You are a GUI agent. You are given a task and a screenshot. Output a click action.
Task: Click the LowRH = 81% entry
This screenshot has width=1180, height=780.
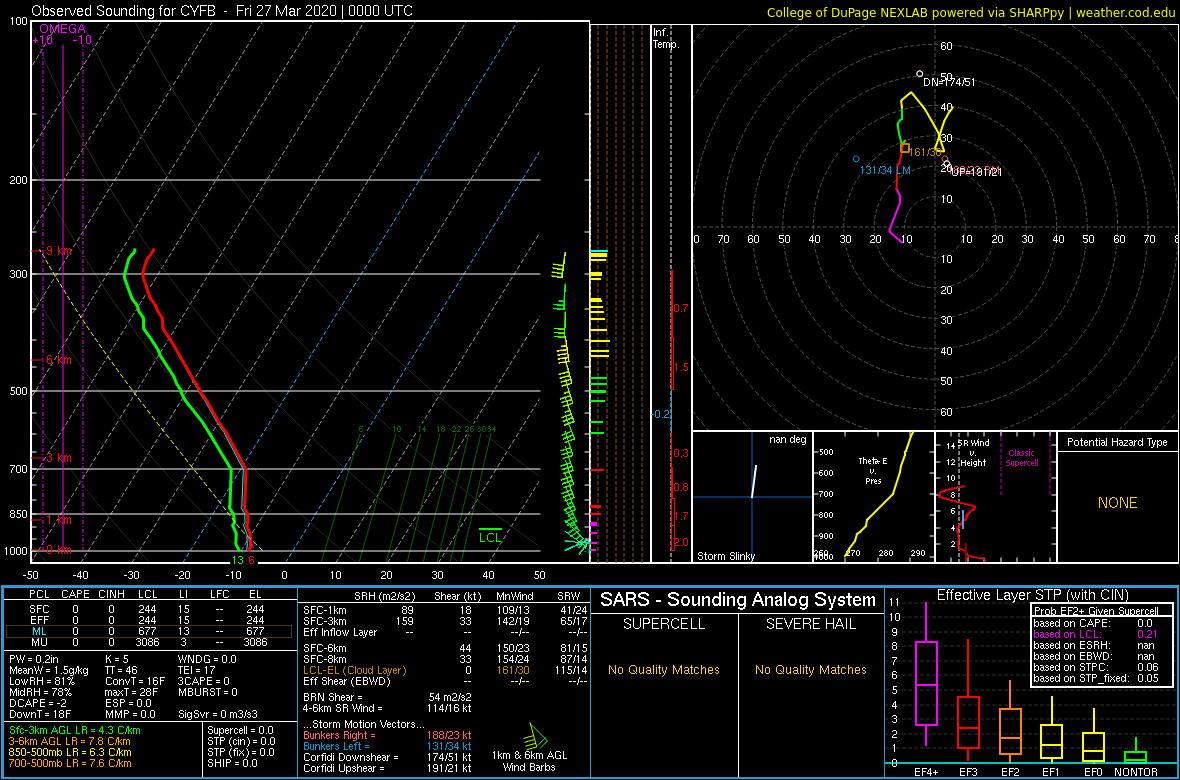coord(40,682)
